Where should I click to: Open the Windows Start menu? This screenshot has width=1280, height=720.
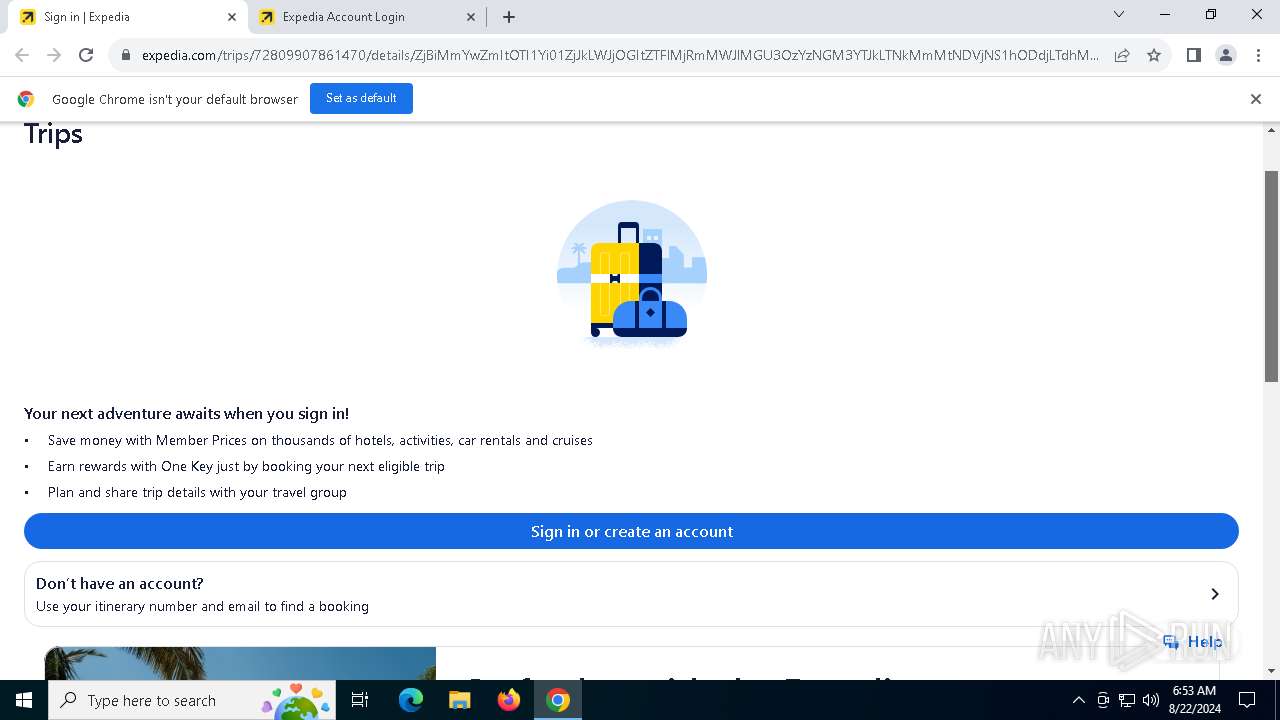[24, 700]
